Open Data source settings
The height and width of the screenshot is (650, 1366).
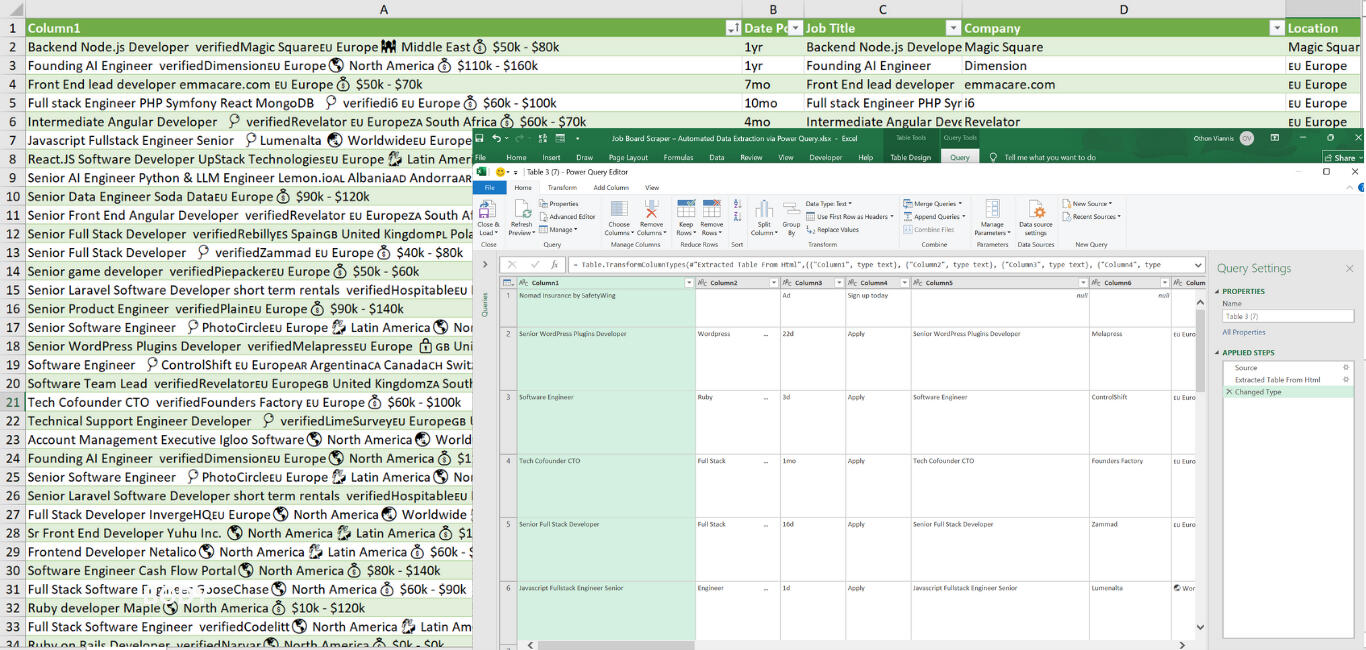(1036, 210)
